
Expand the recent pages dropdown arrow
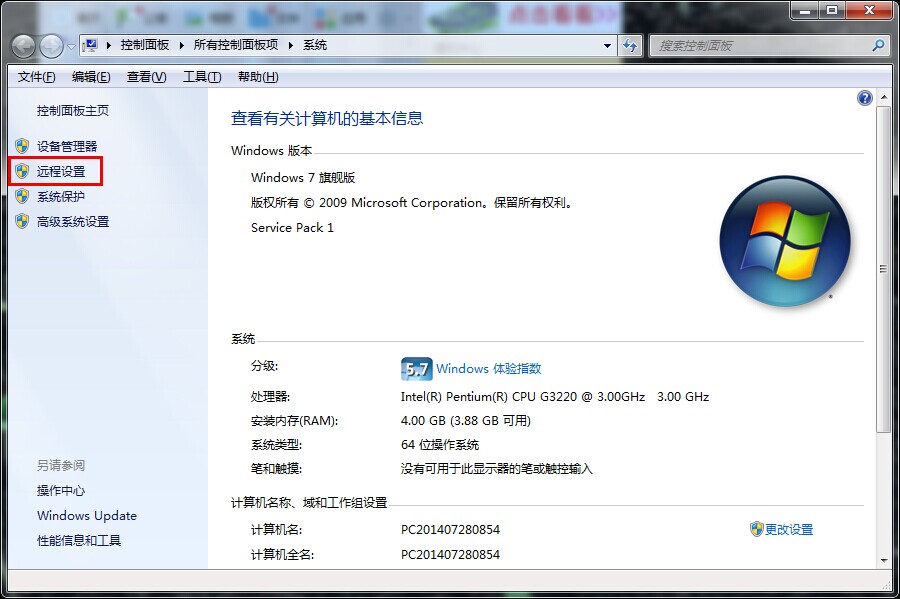70,46
